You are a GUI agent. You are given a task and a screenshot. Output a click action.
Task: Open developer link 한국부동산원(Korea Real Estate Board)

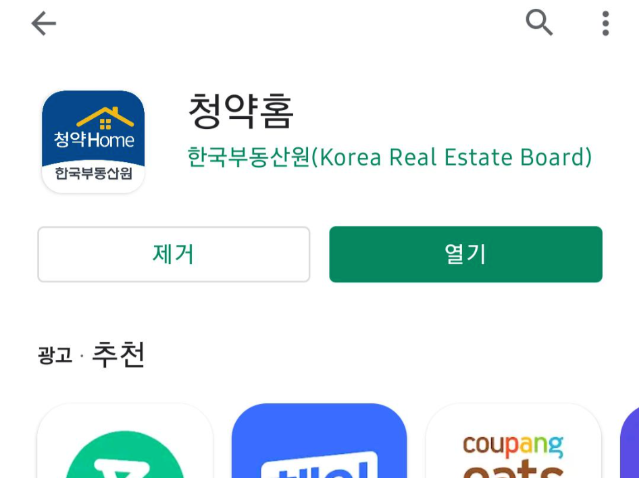pyautogui.click(x=389, y=157)
